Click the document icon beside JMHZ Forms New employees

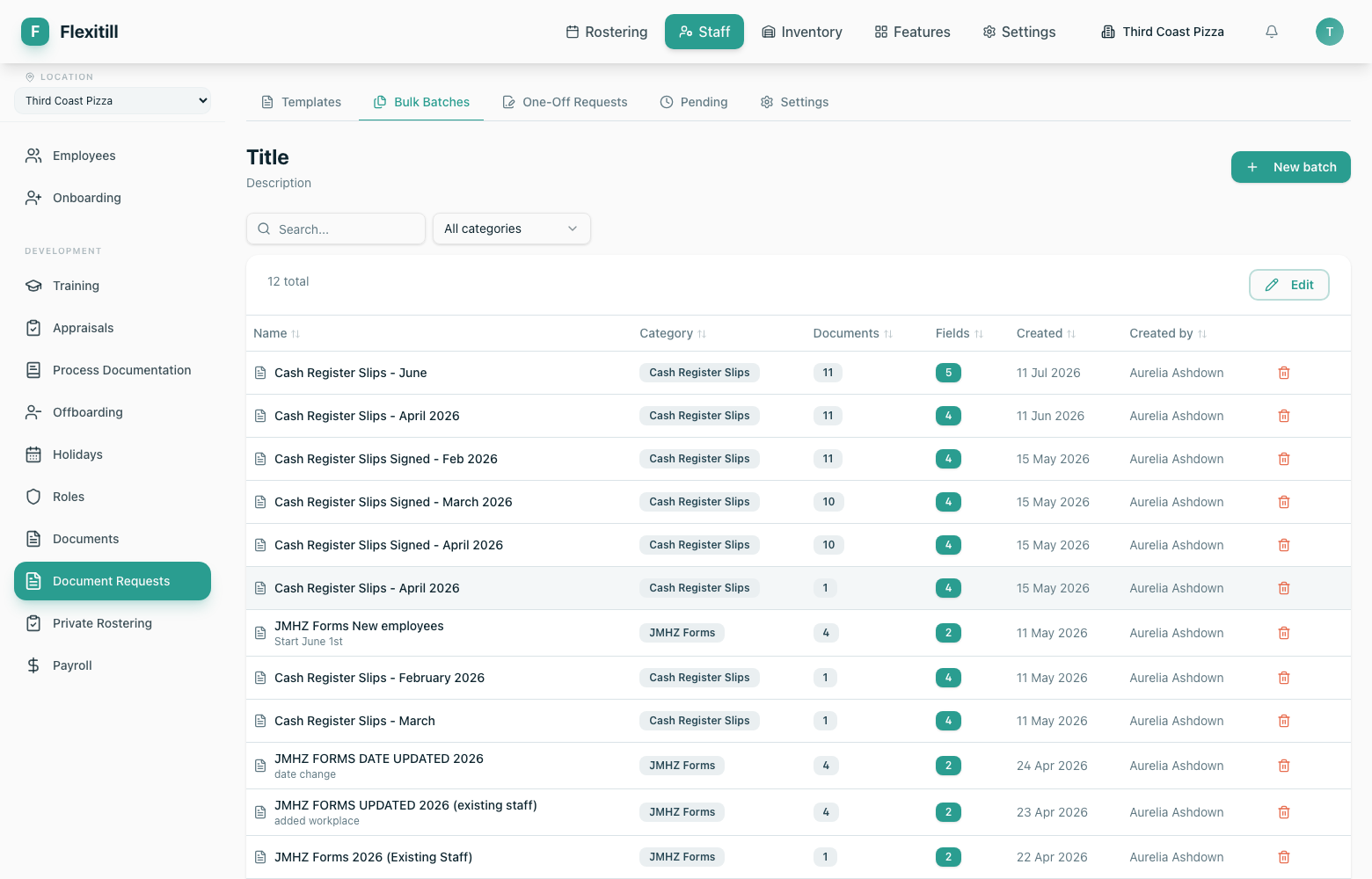(x=260, y=633)
